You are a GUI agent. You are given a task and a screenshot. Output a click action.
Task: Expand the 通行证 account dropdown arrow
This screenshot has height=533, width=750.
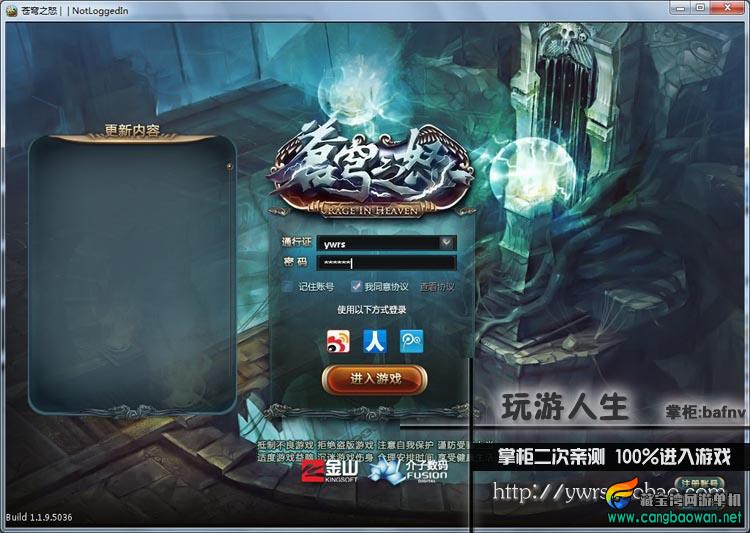click(447, 243)
